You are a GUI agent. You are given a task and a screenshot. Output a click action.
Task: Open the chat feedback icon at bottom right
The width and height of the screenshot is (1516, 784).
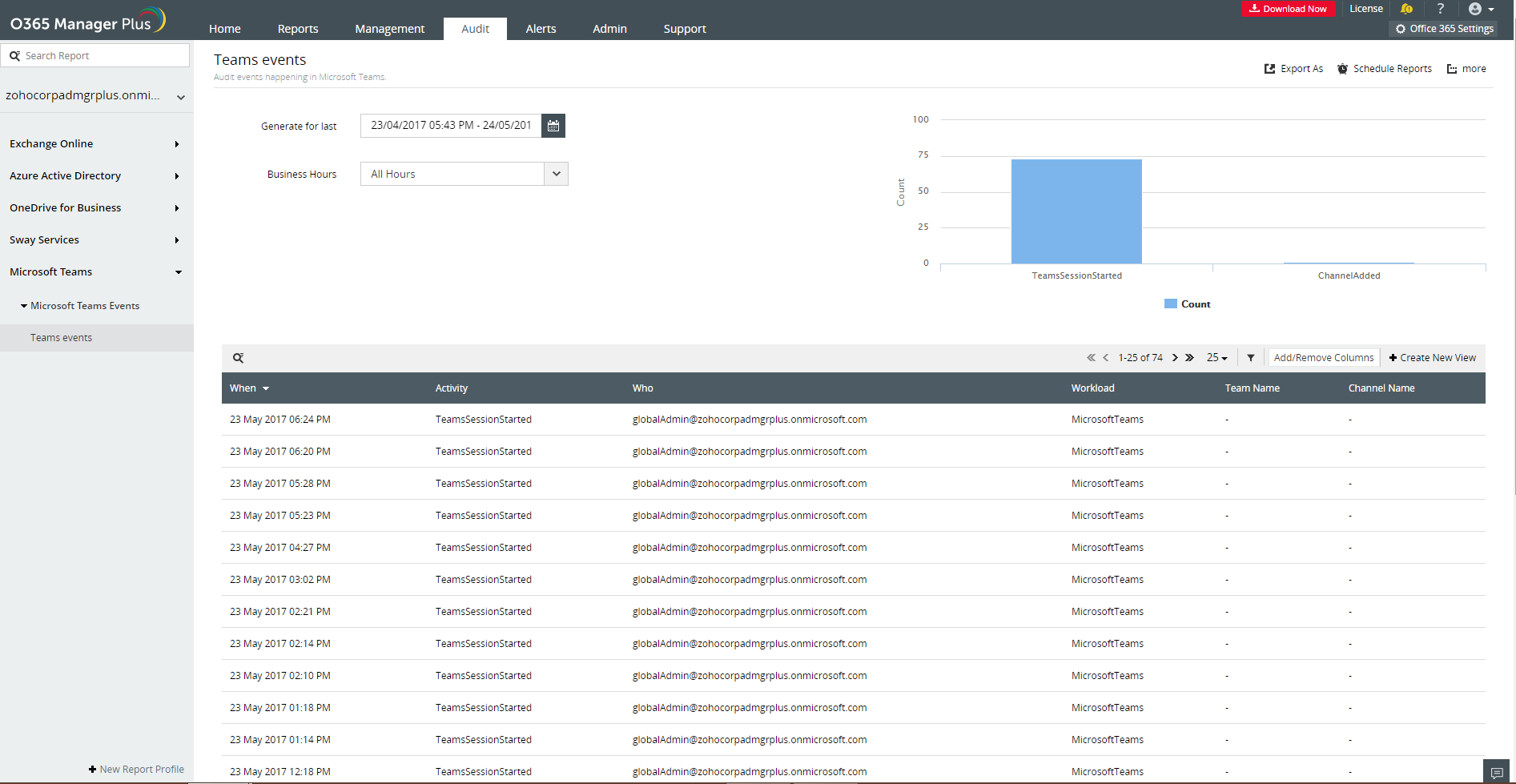1497,772
